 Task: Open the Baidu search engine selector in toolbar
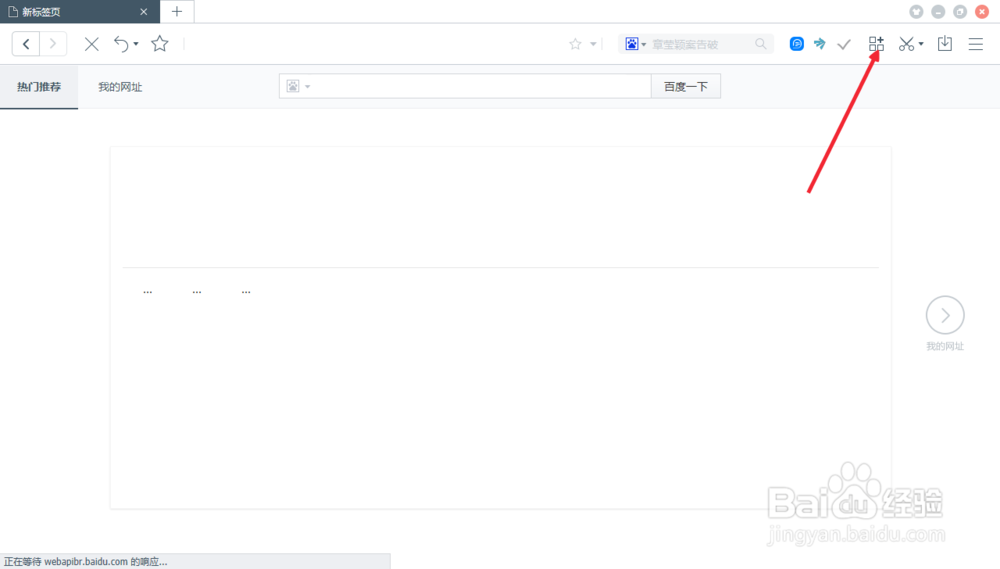[x=635, y=44]
